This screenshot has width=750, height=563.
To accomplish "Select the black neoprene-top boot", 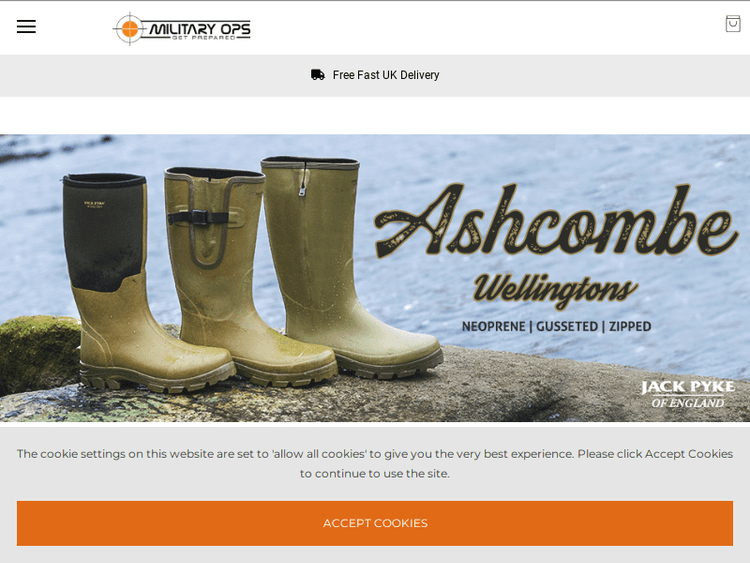I will click(x=148, y=282).
